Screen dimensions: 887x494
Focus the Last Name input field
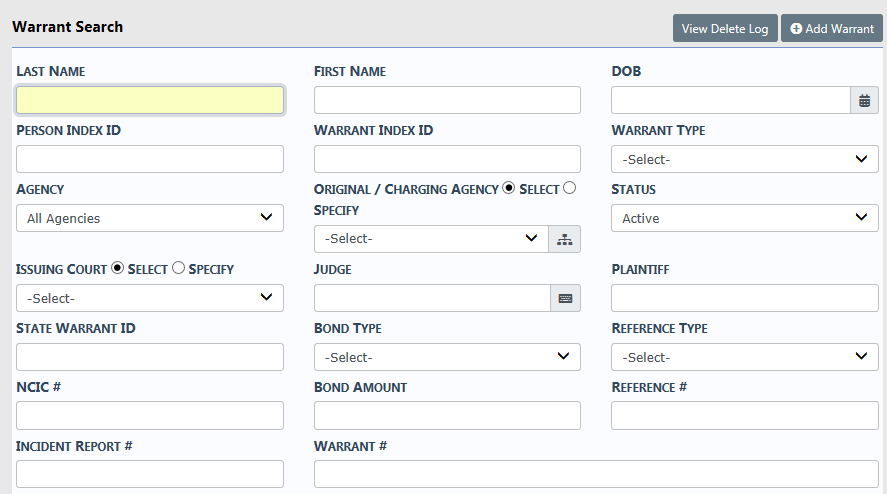(x=150, y=100)
